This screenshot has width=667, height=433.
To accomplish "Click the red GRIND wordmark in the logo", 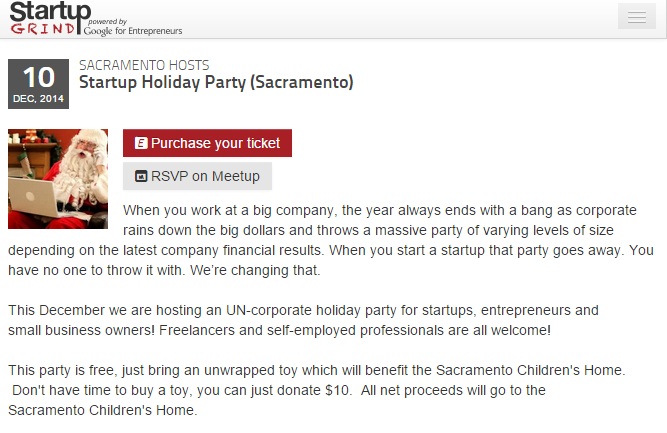I will click(44, 27).
